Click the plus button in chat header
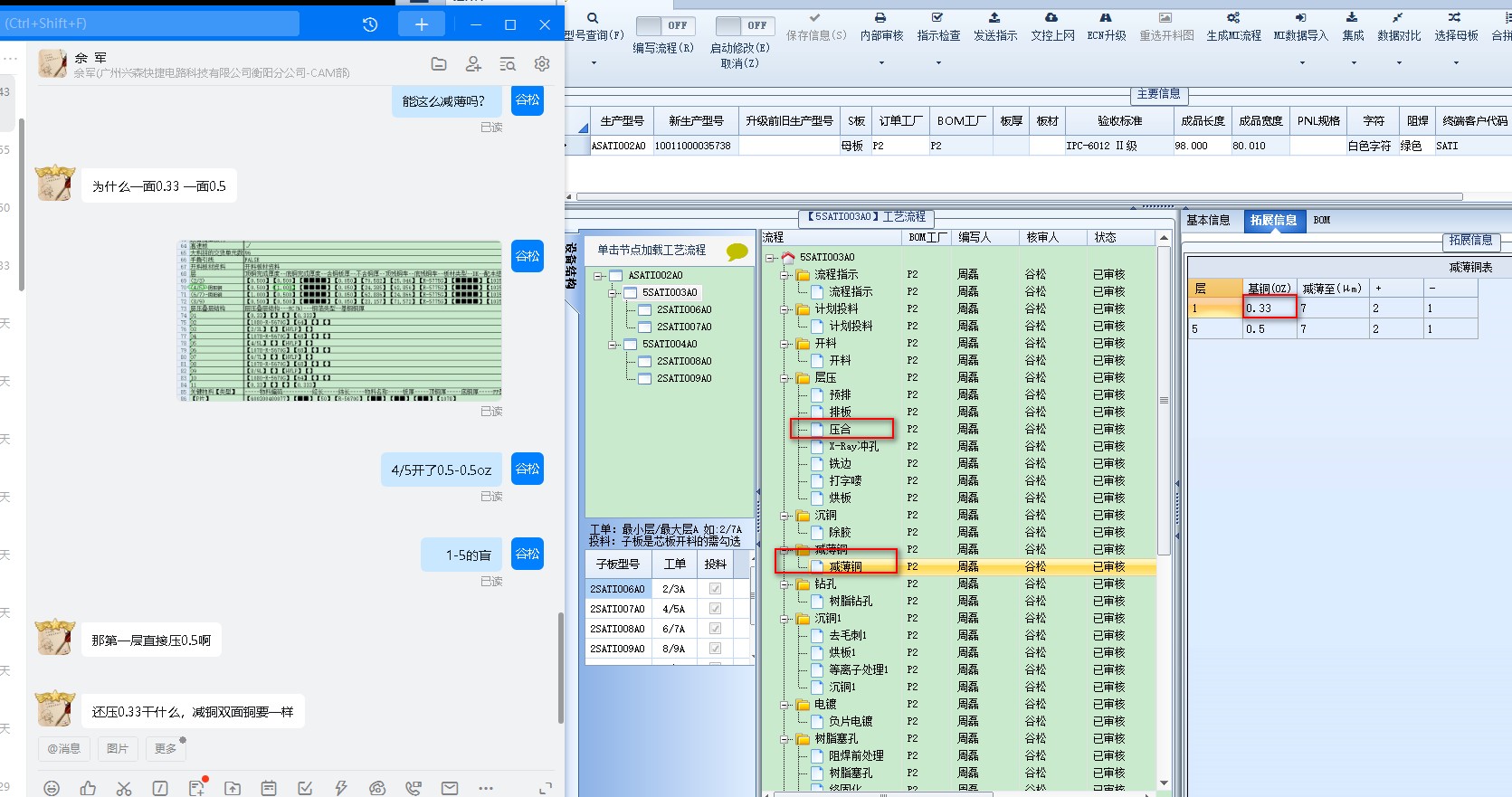 click(422, 24)
